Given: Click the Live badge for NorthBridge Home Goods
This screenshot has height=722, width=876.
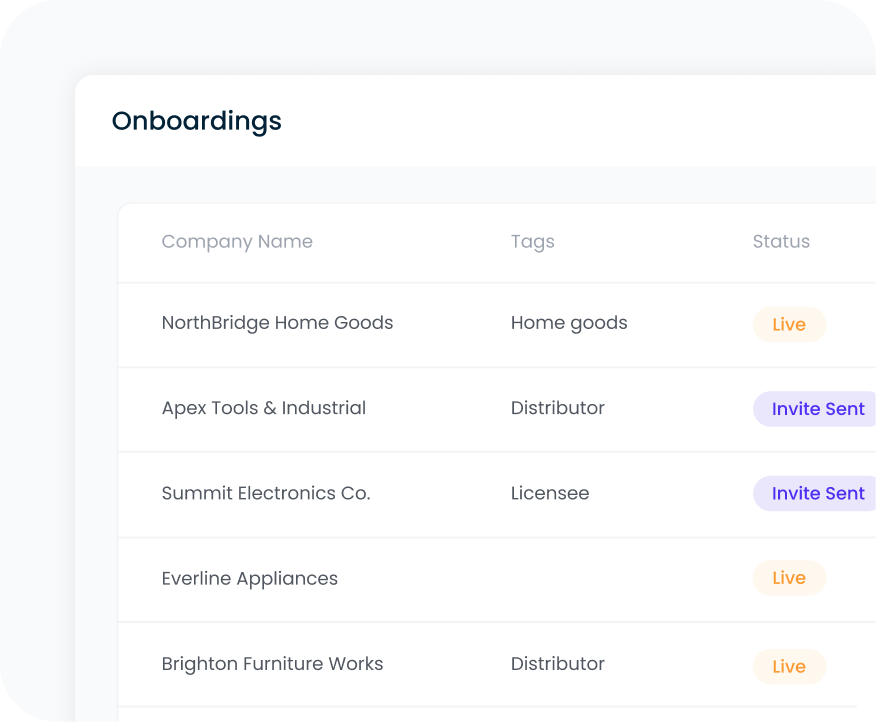Looking at the screenshot, I should tap(789, 324).
